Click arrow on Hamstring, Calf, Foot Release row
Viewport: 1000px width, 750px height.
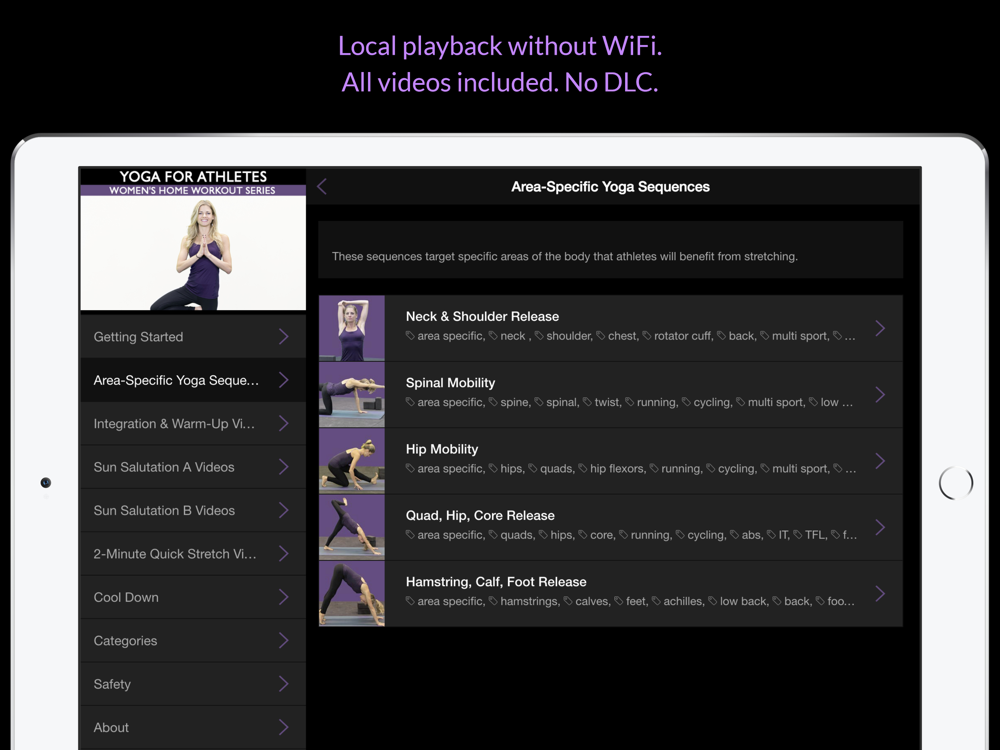point(880,594)
